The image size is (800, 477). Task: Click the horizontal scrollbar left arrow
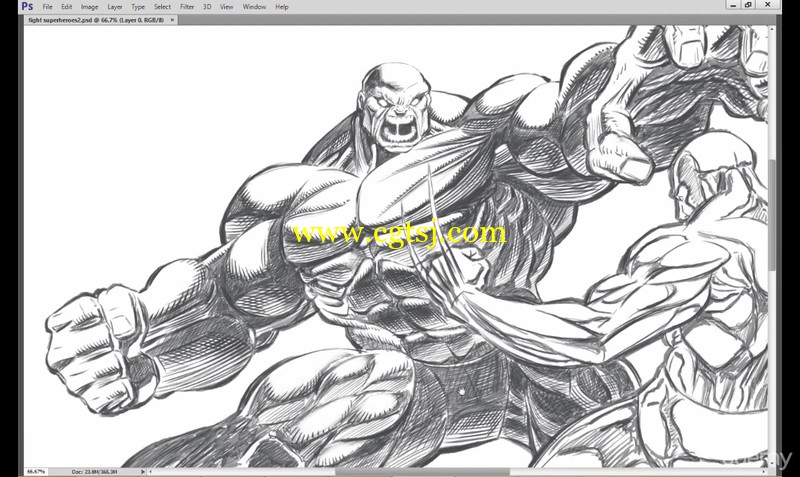click(151, 471)
